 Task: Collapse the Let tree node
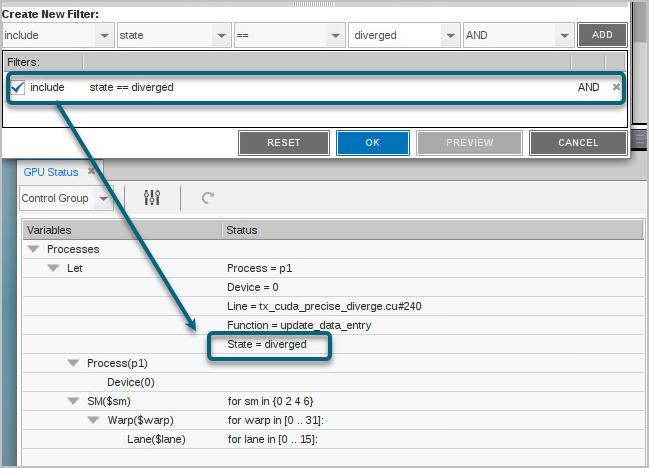coord(54,268)
